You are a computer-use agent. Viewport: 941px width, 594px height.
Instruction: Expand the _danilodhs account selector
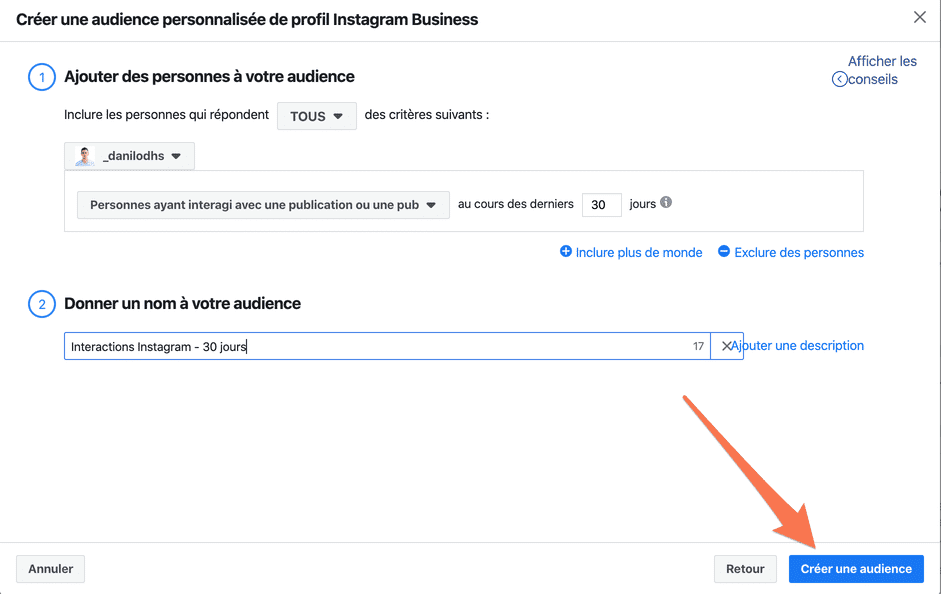click(x=130, y=156)
